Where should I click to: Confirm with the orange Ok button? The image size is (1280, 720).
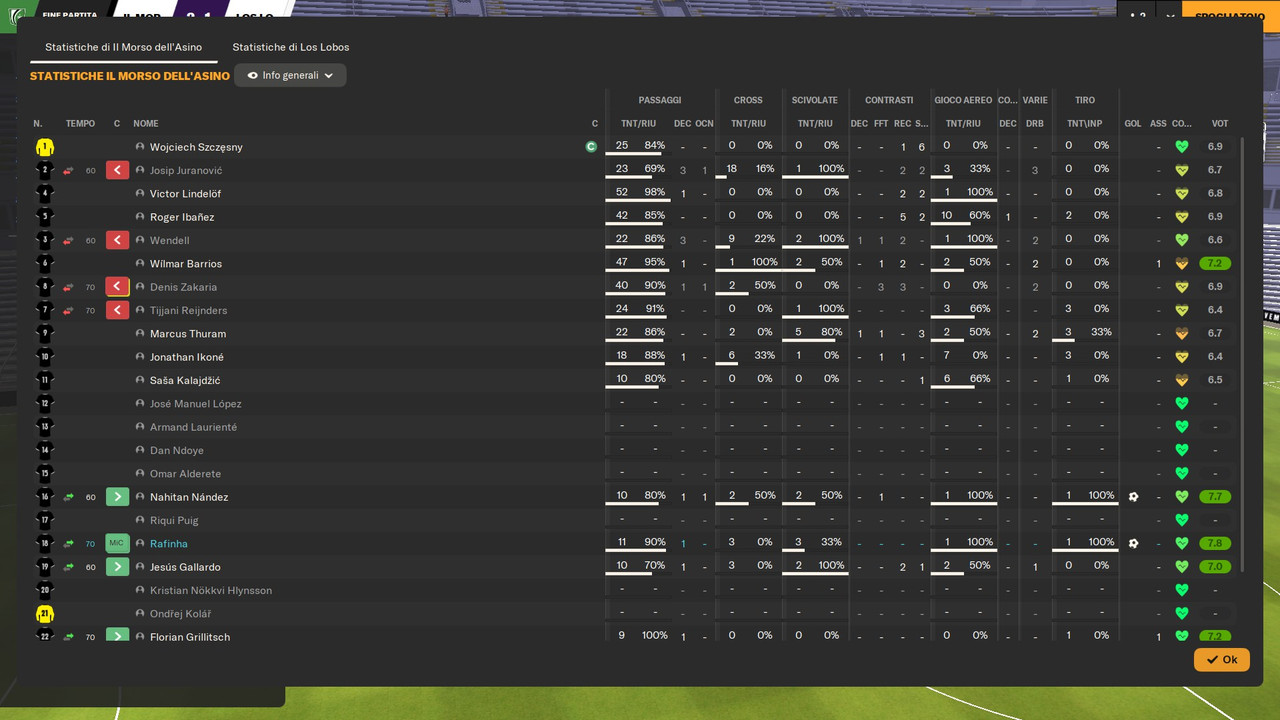click(x=1222, y=660)
